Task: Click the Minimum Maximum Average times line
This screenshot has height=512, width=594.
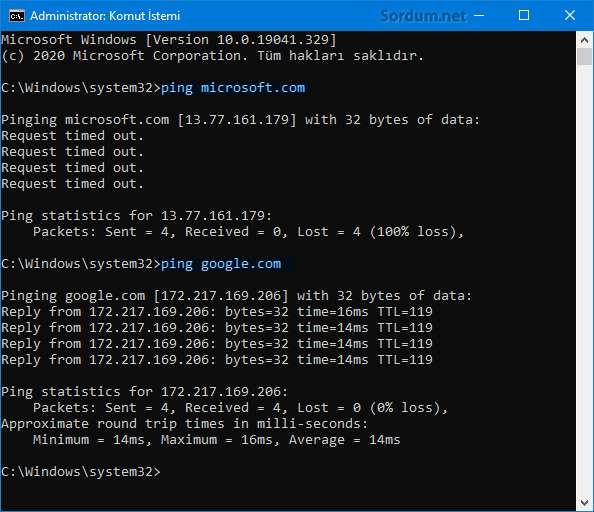Action: (216, 440)
